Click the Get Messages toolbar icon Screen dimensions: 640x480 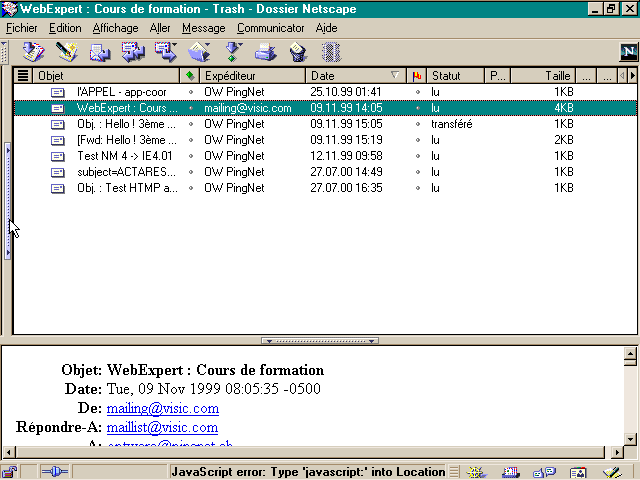[x=33, y=52]
